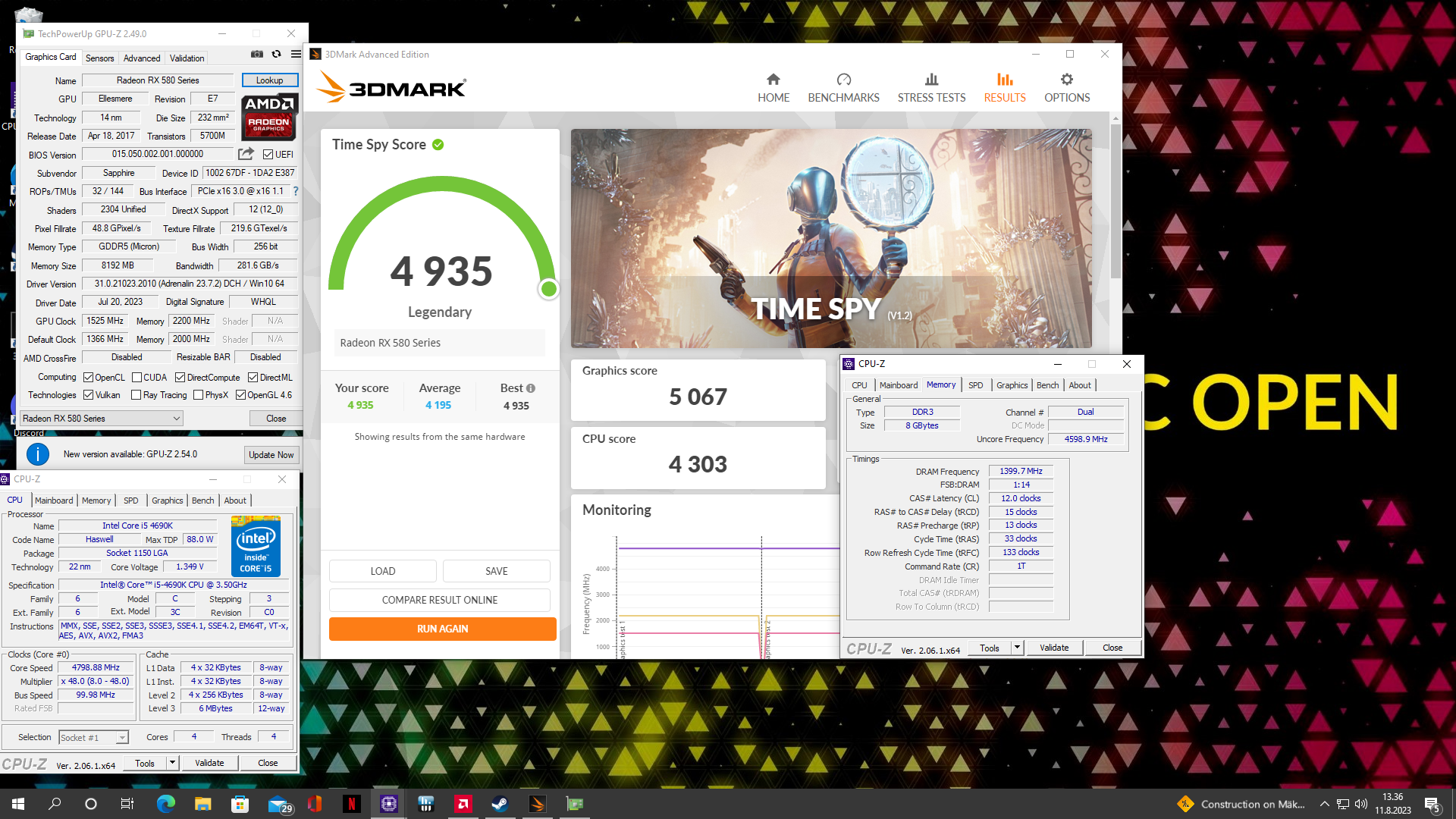Click SAVE result button in 3DMark
Viewport: 1456px width, 819px height.
[x=497, y=571]
